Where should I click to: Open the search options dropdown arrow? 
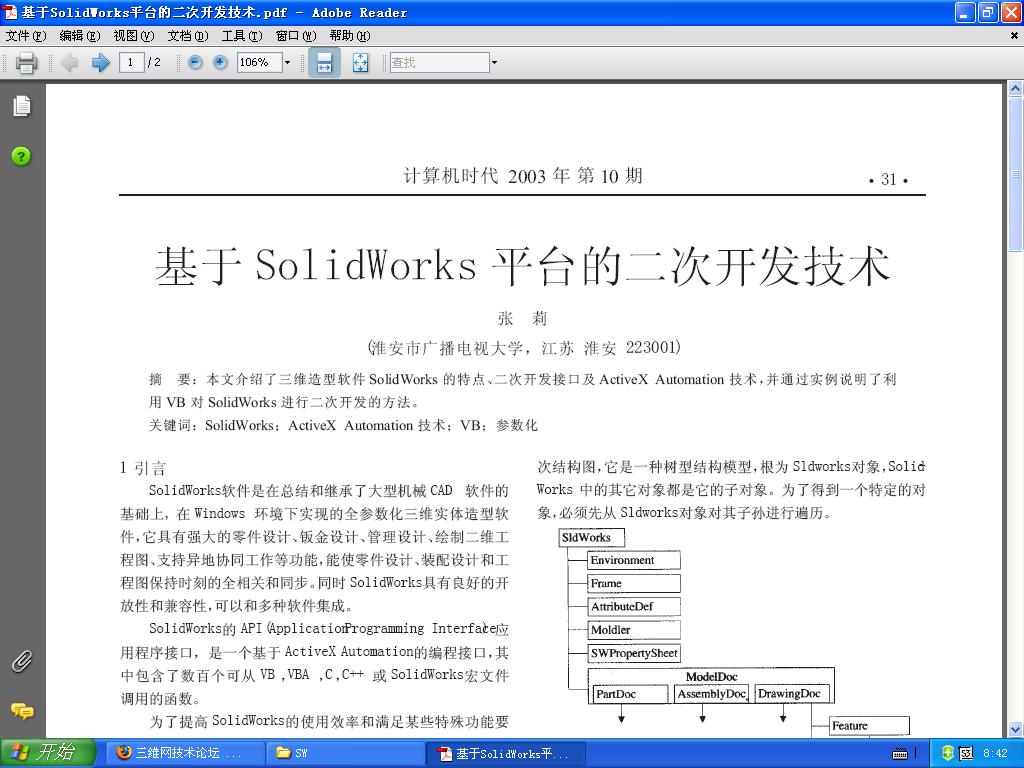pos(494,63)
